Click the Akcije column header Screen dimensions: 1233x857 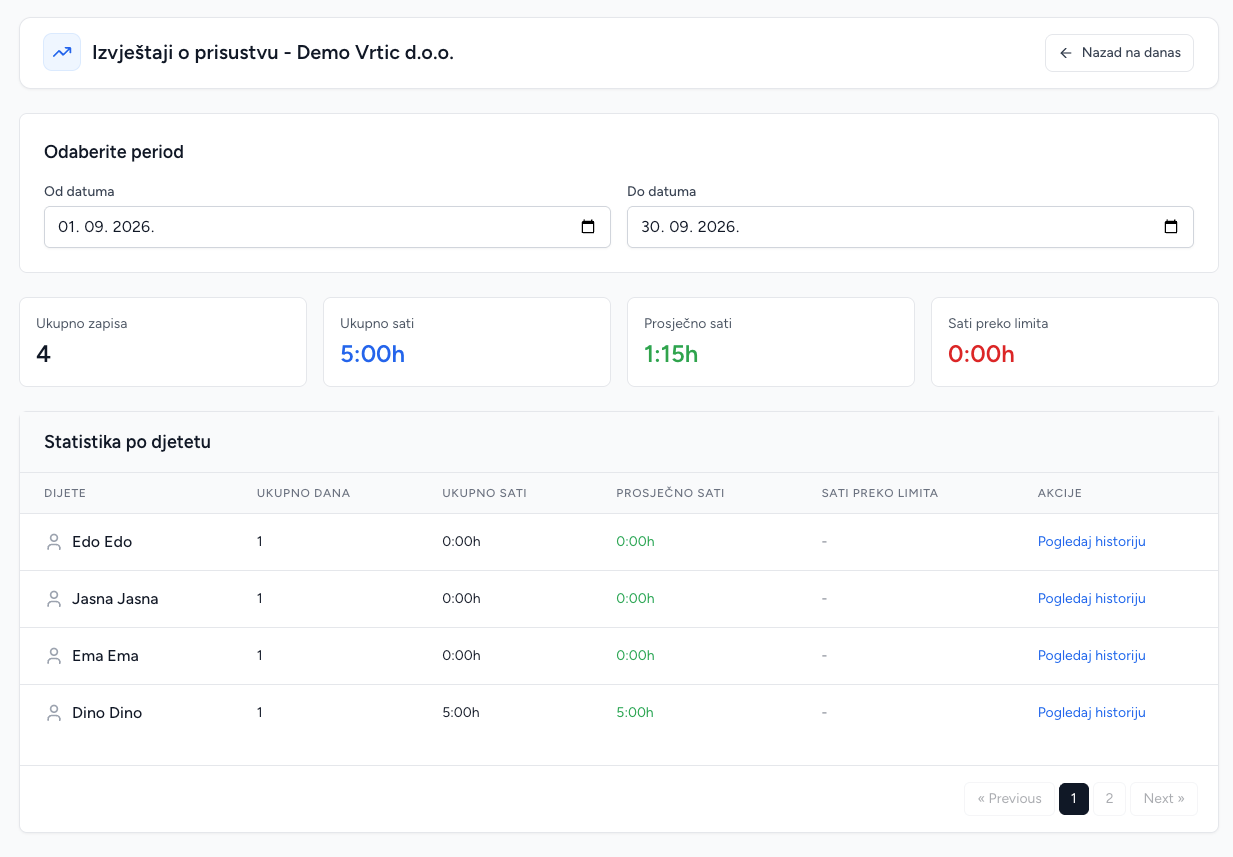1060,493
